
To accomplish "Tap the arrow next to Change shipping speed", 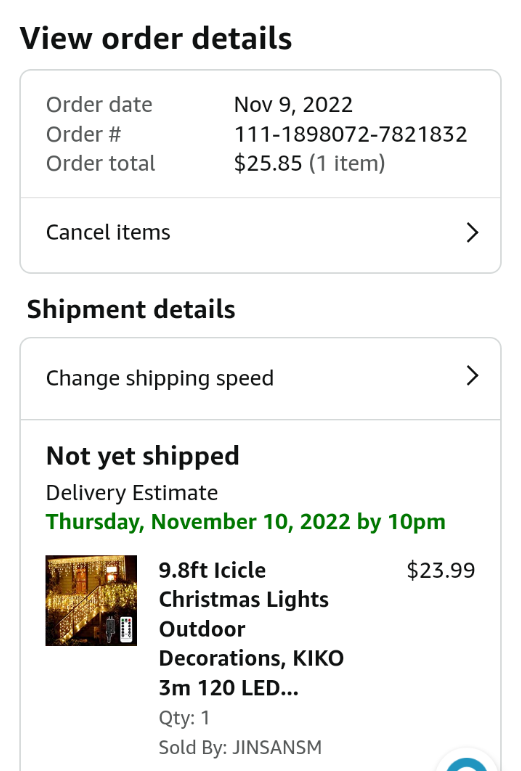I will pos(472,376).
